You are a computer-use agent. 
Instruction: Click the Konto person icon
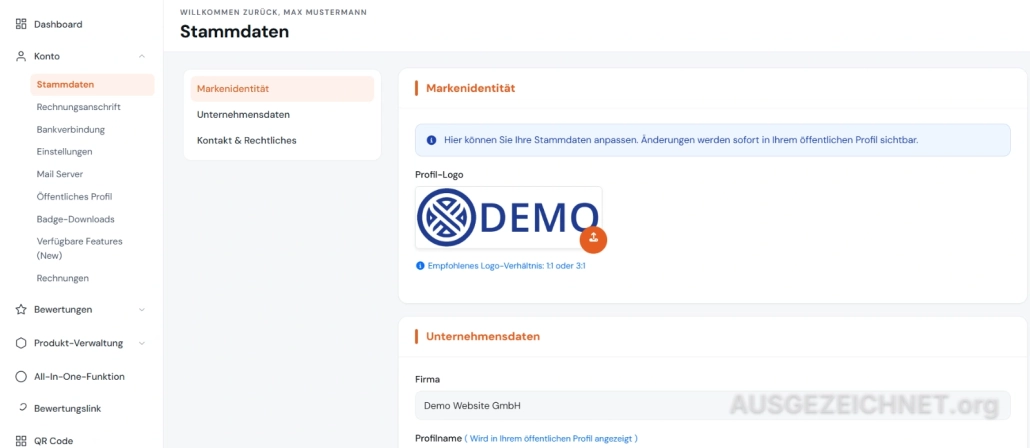21,56
